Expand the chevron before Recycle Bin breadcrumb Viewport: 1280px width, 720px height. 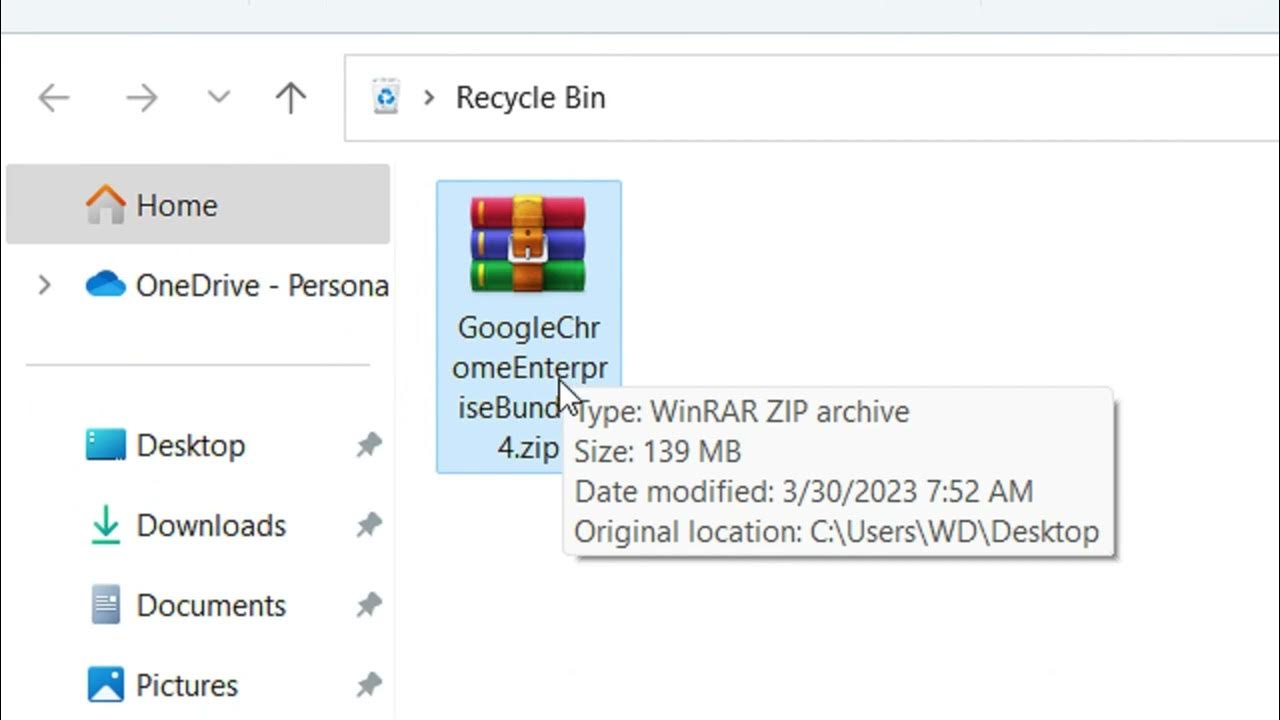click(x=429, y=98)
